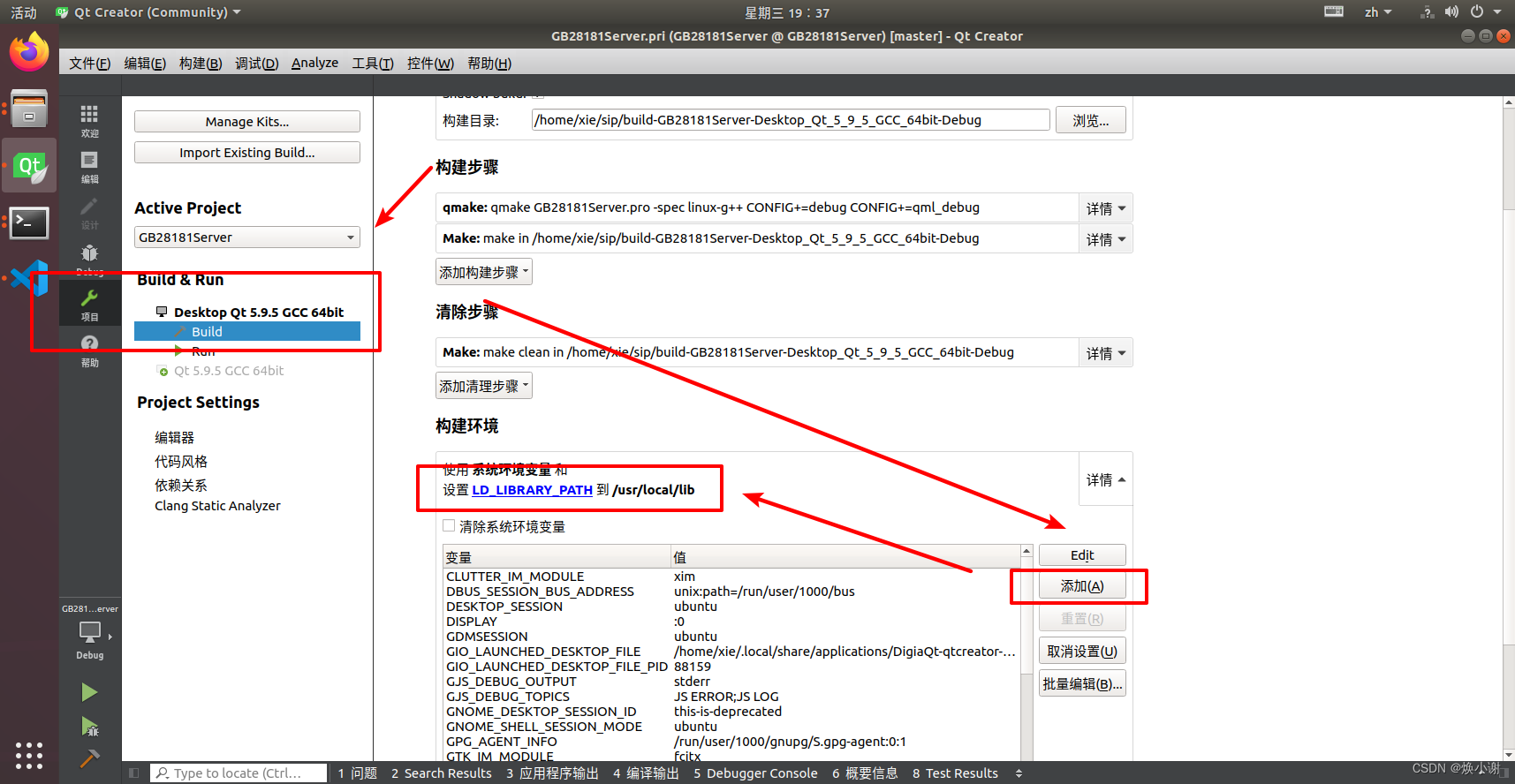Open the Help (帮助) menu in the menu bar
The width and height of the screenshot is (1515, 784).
pos(489,63)
